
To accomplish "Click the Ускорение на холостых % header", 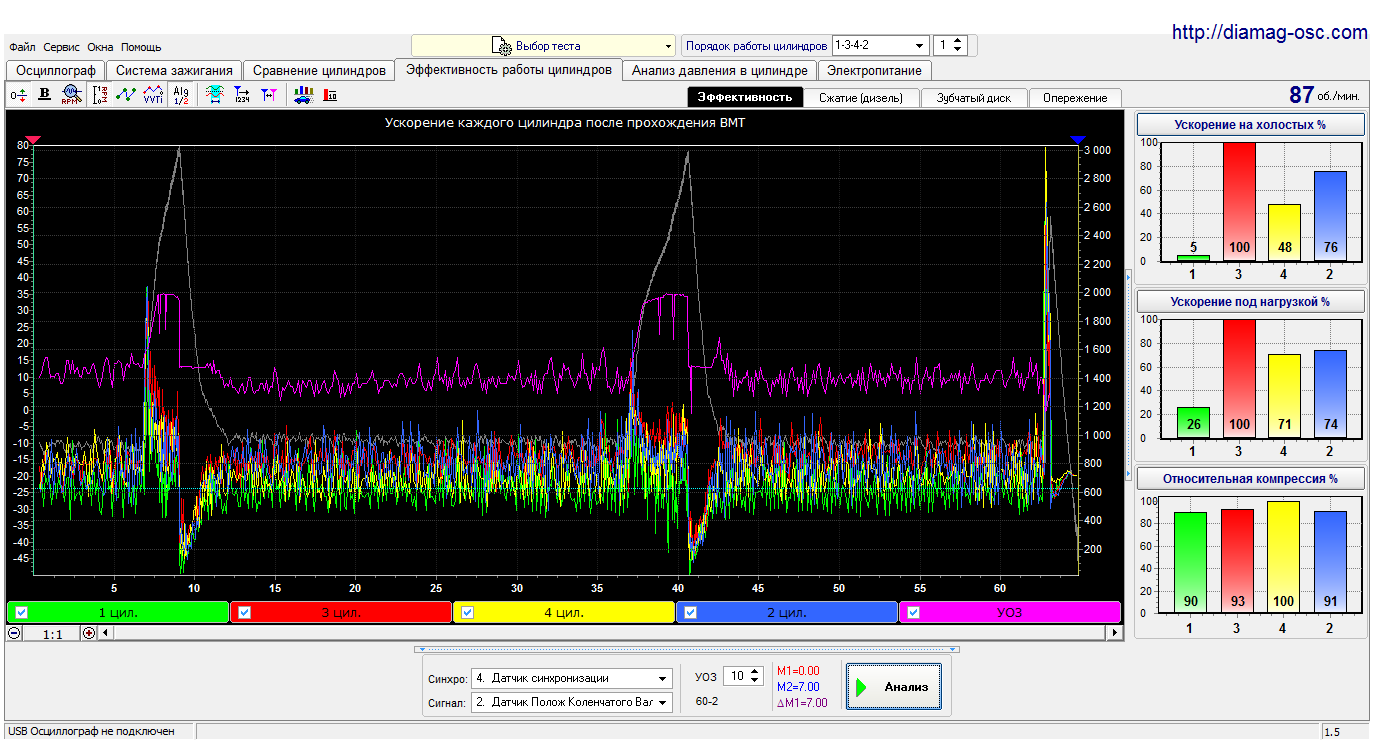I will 1251,125.
